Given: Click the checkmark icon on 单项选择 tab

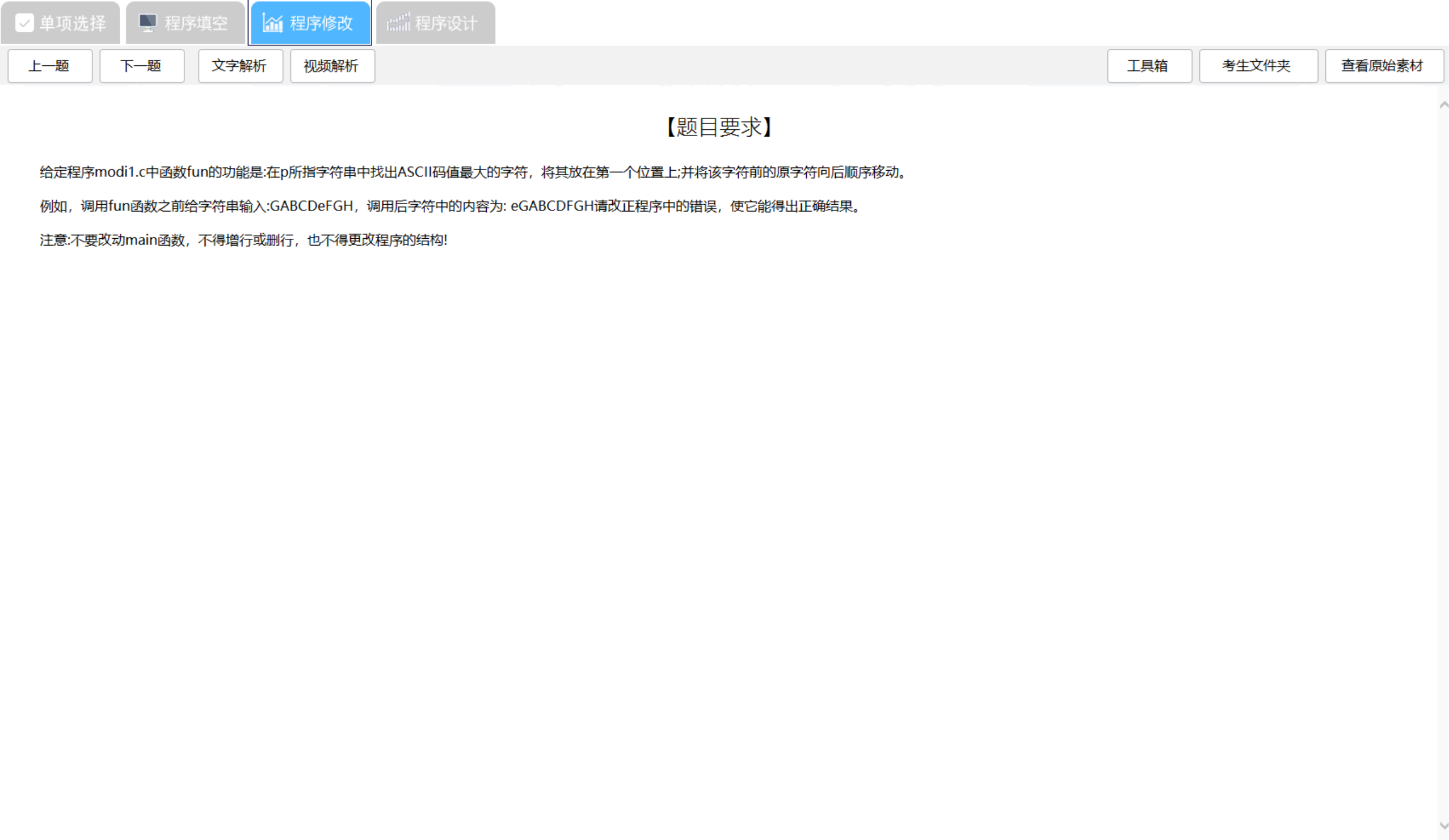Looking at the screenshot, I should [x=24, y=23].
